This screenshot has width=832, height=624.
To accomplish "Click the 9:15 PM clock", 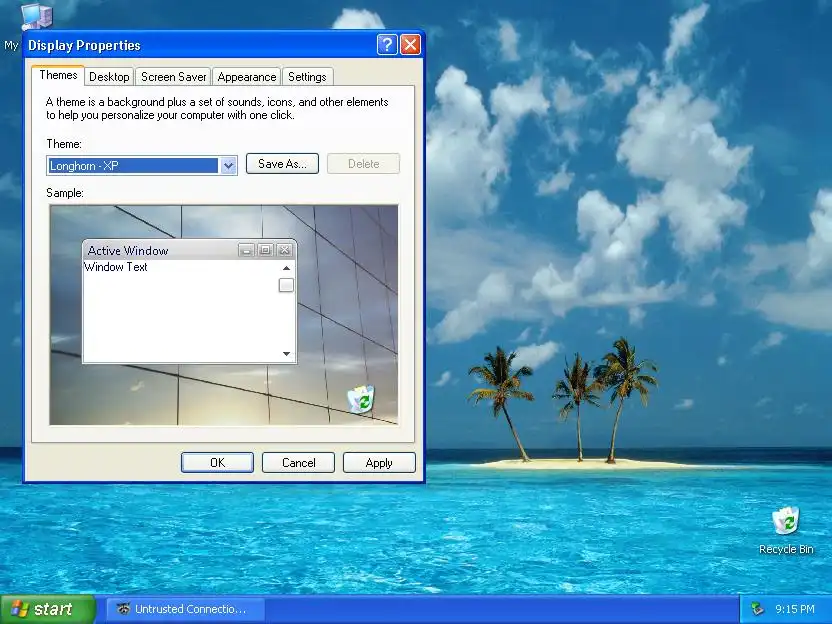I will 794,609.
